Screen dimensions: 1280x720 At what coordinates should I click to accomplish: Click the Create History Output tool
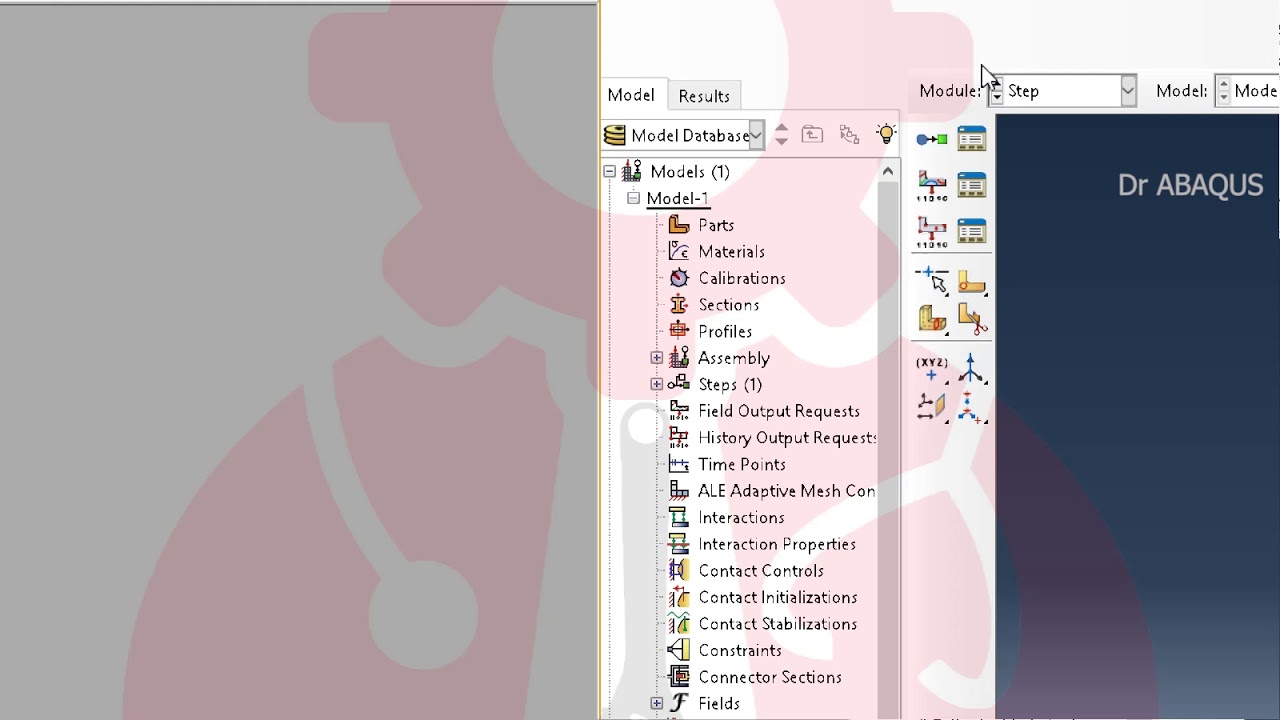pos(932,232)
